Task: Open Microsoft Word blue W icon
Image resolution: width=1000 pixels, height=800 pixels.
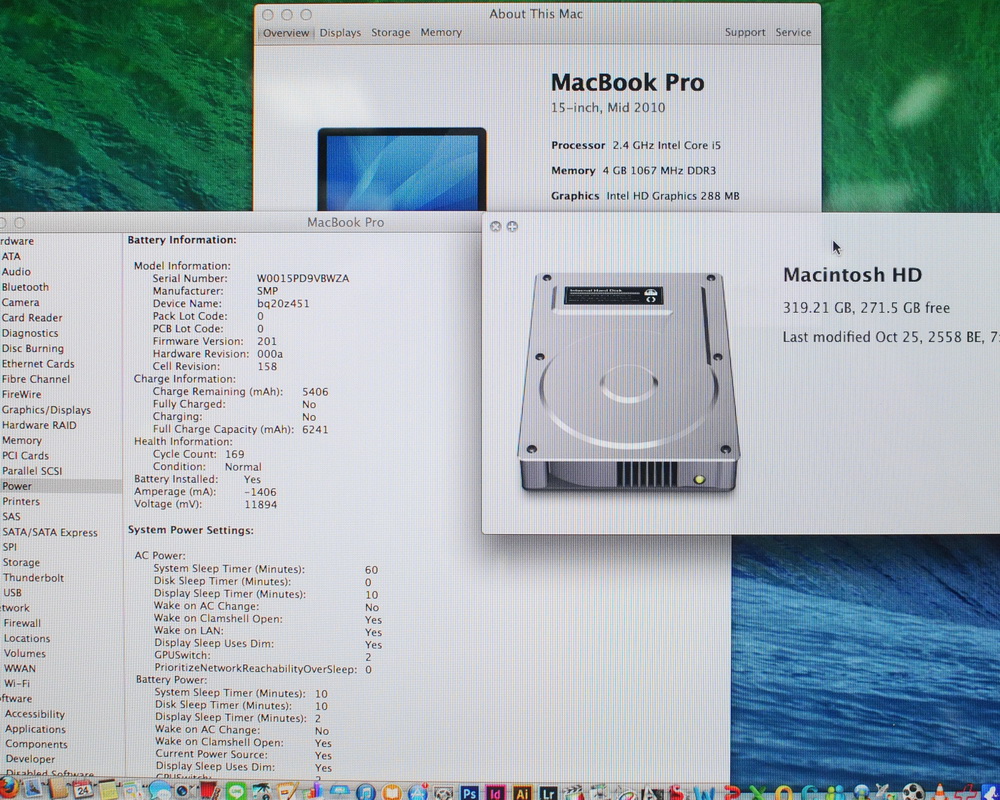Action: point(704,792)
